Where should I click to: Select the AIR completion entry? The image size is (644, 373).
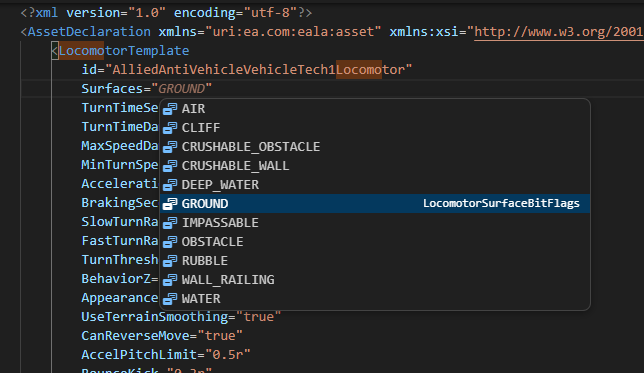375,108
